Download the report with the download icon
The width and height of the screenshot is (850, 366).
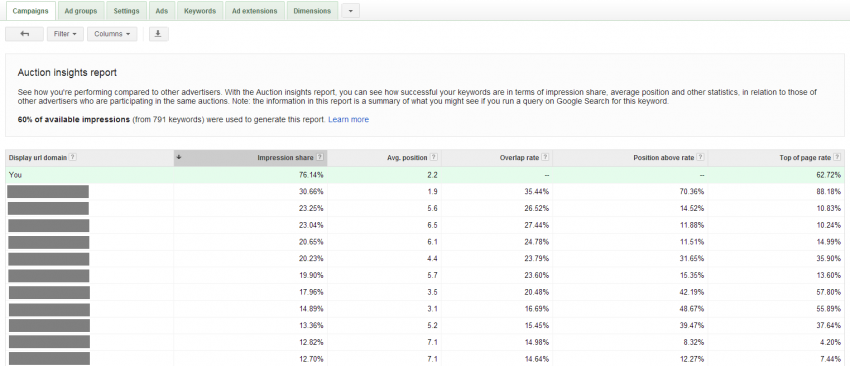(159, 34)
